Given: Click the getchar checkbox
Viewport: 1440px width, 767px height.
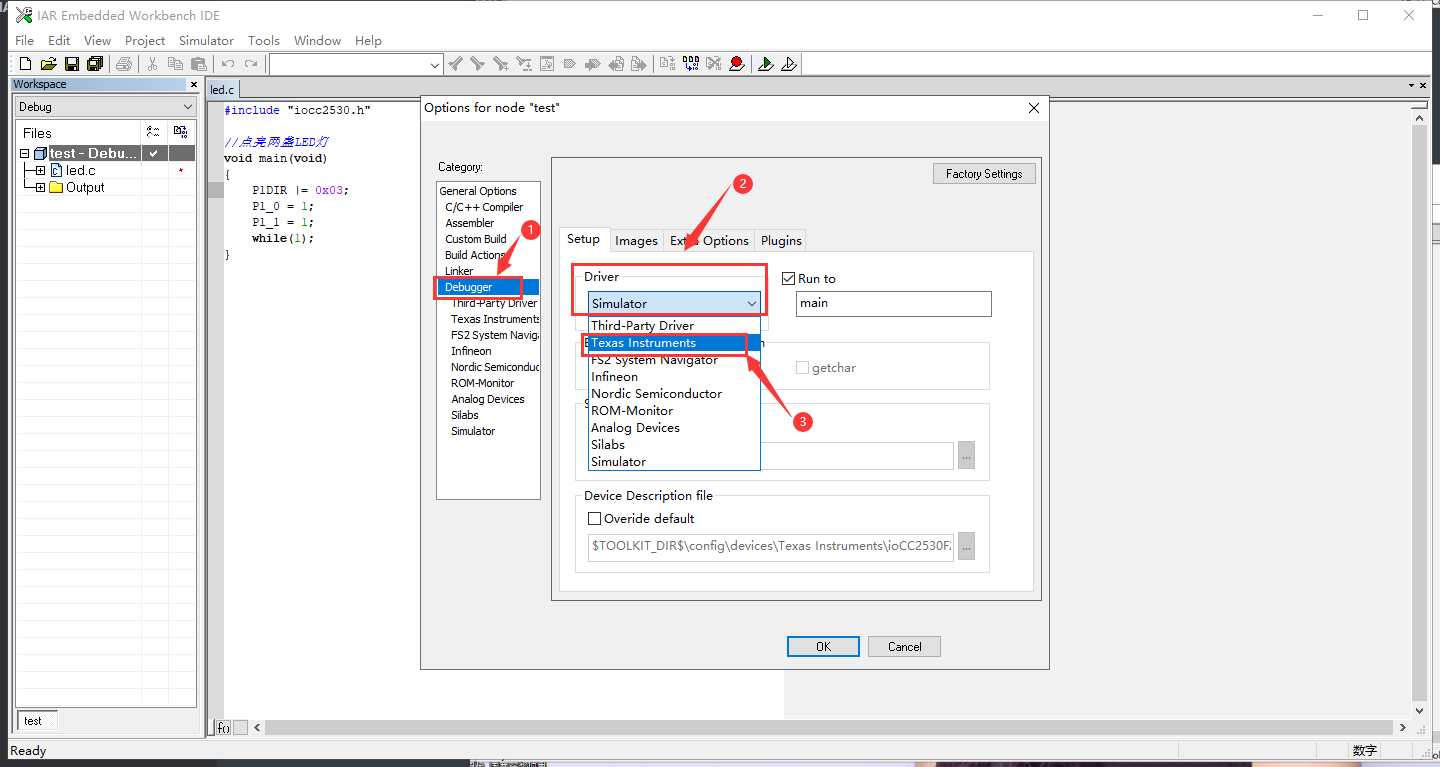Looking at the screenshot, I should tap(802, 368).
